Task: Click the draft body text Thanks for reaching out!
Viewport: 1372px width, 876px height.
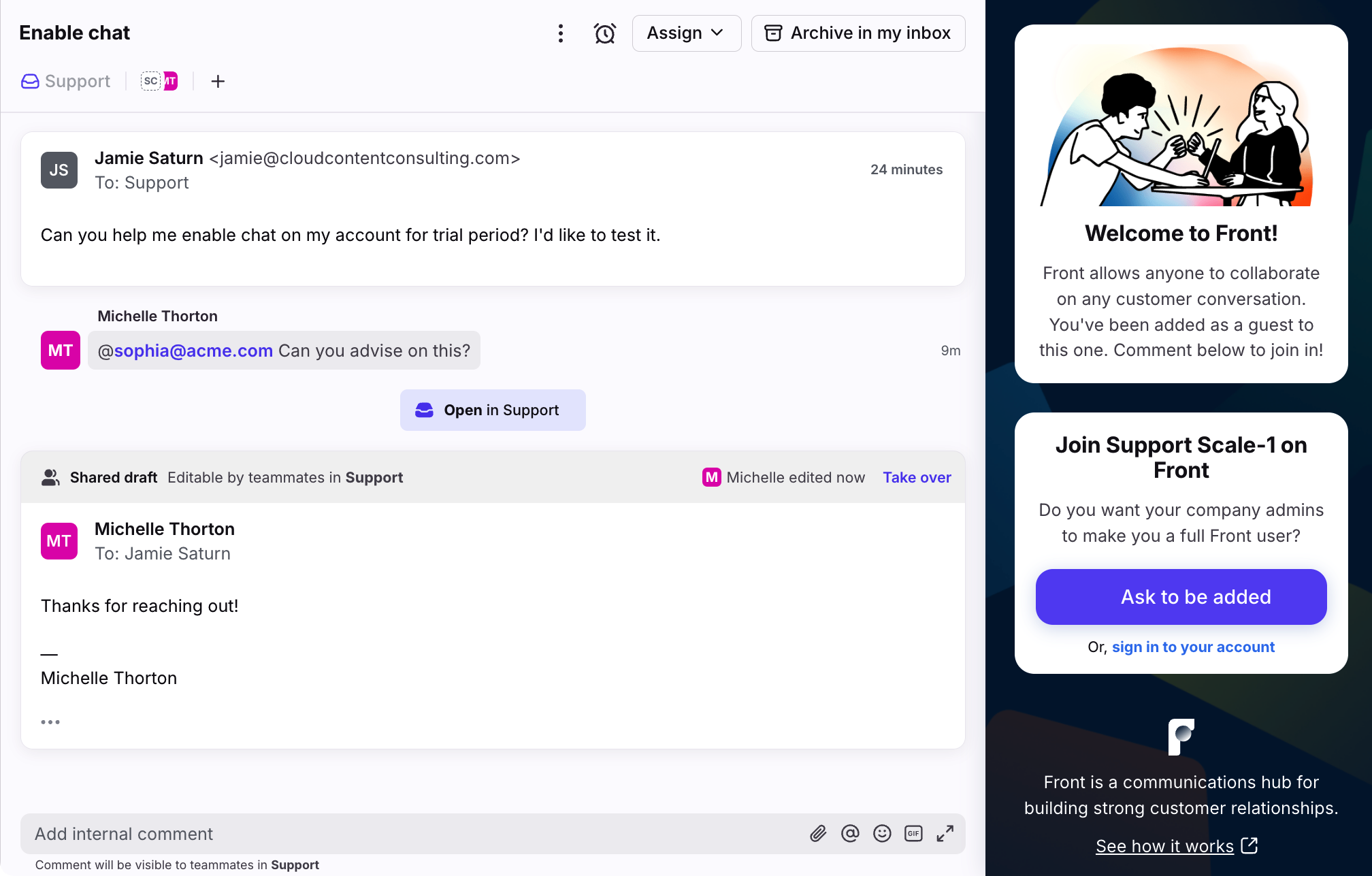Action: pyautogui.click(x=140, y=606)
